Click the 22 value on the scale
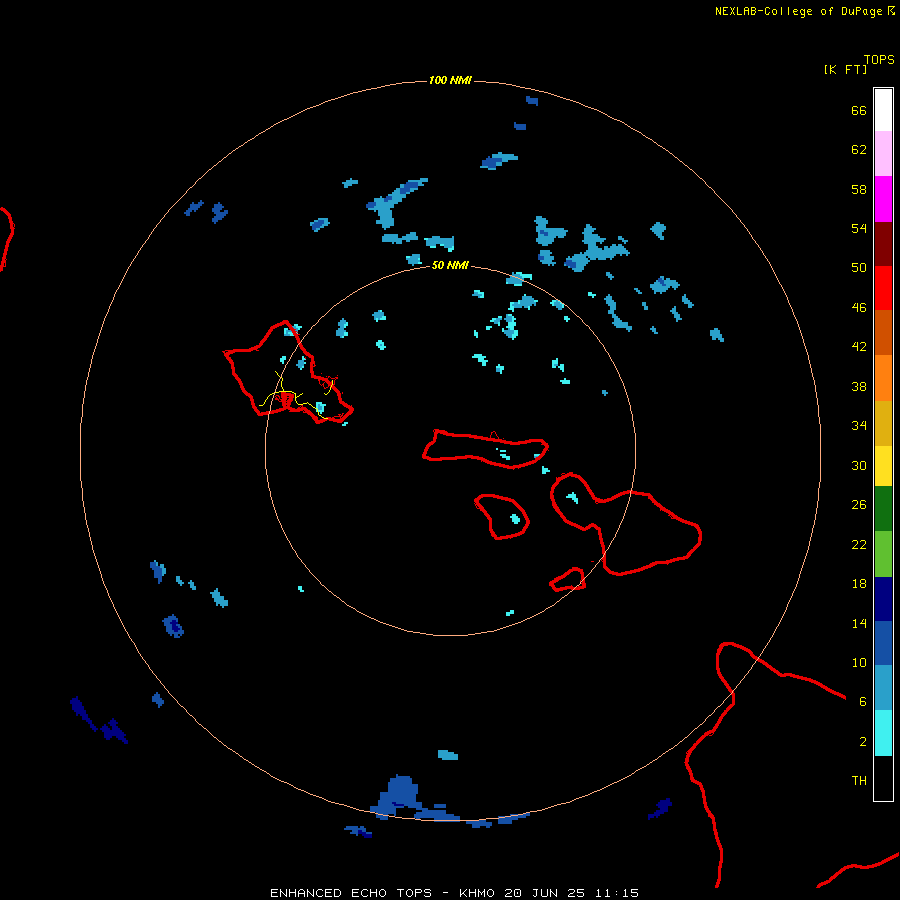Screen dimensions: 900x900 (859, 544)
